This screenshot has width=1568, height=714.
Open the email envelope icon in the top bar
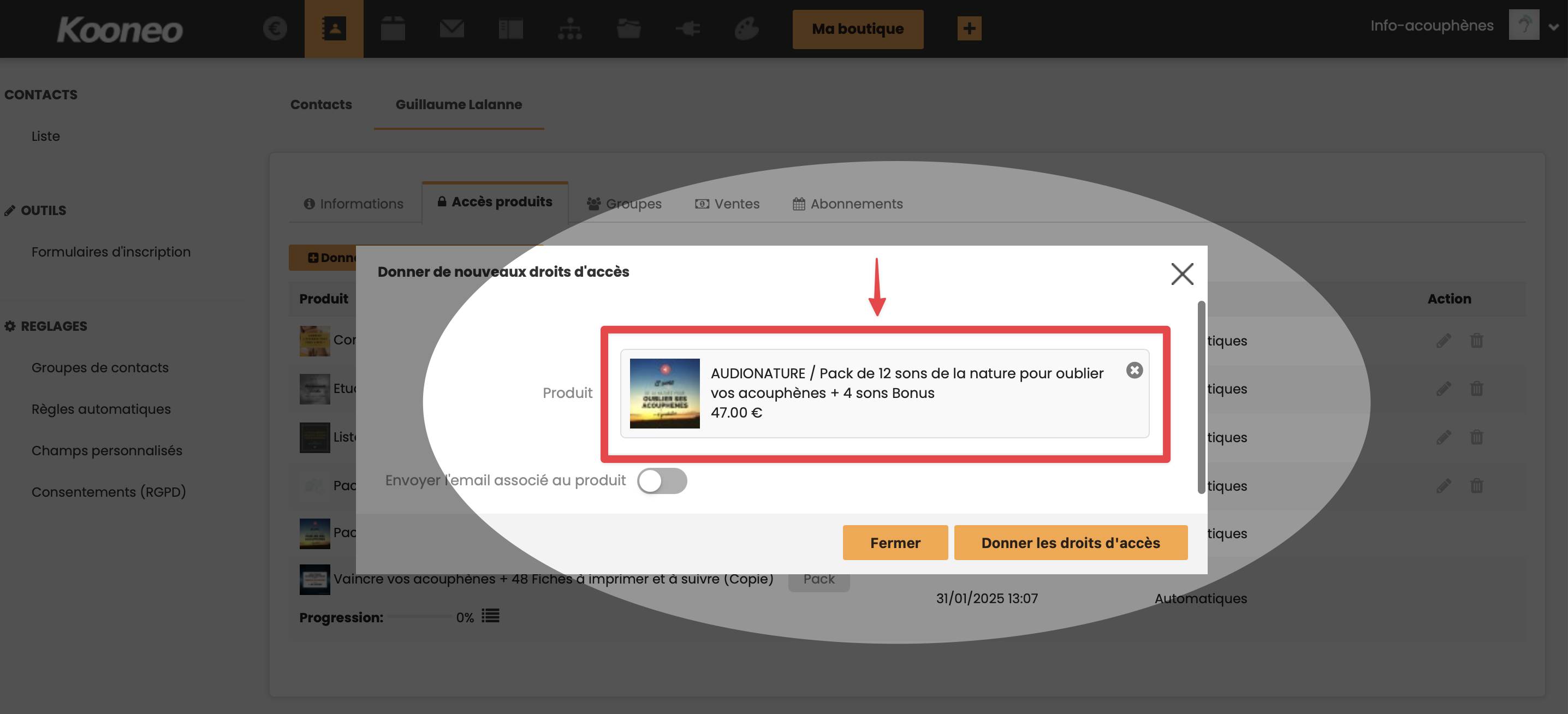pyautogui.click(x=452, y=28)
